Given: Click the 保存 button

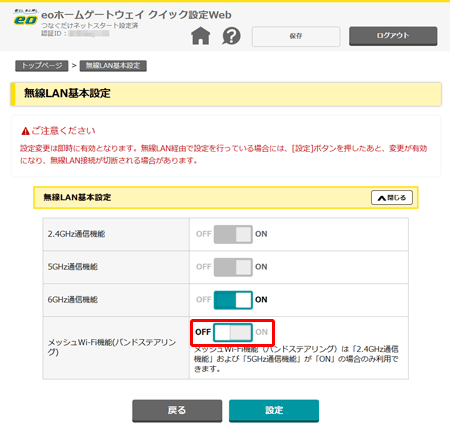Looking at the screenshot, I should pos(296,36).
